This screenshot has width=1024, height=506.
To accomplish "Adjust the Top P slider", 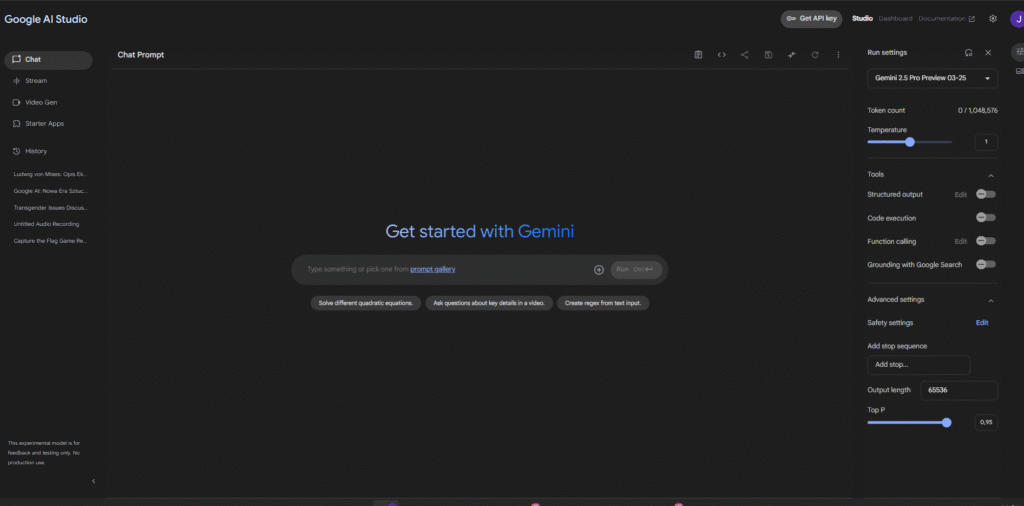I will coord(910,422).
